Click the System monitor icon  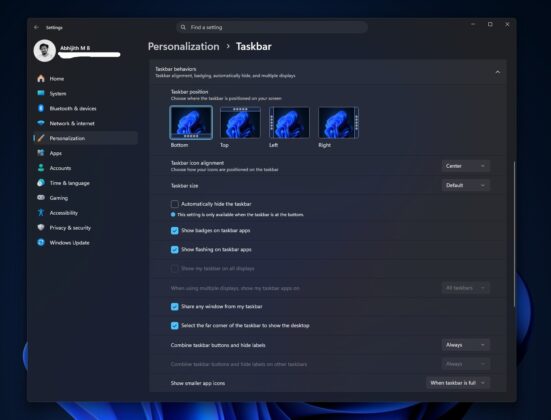(x=41, y=93)
